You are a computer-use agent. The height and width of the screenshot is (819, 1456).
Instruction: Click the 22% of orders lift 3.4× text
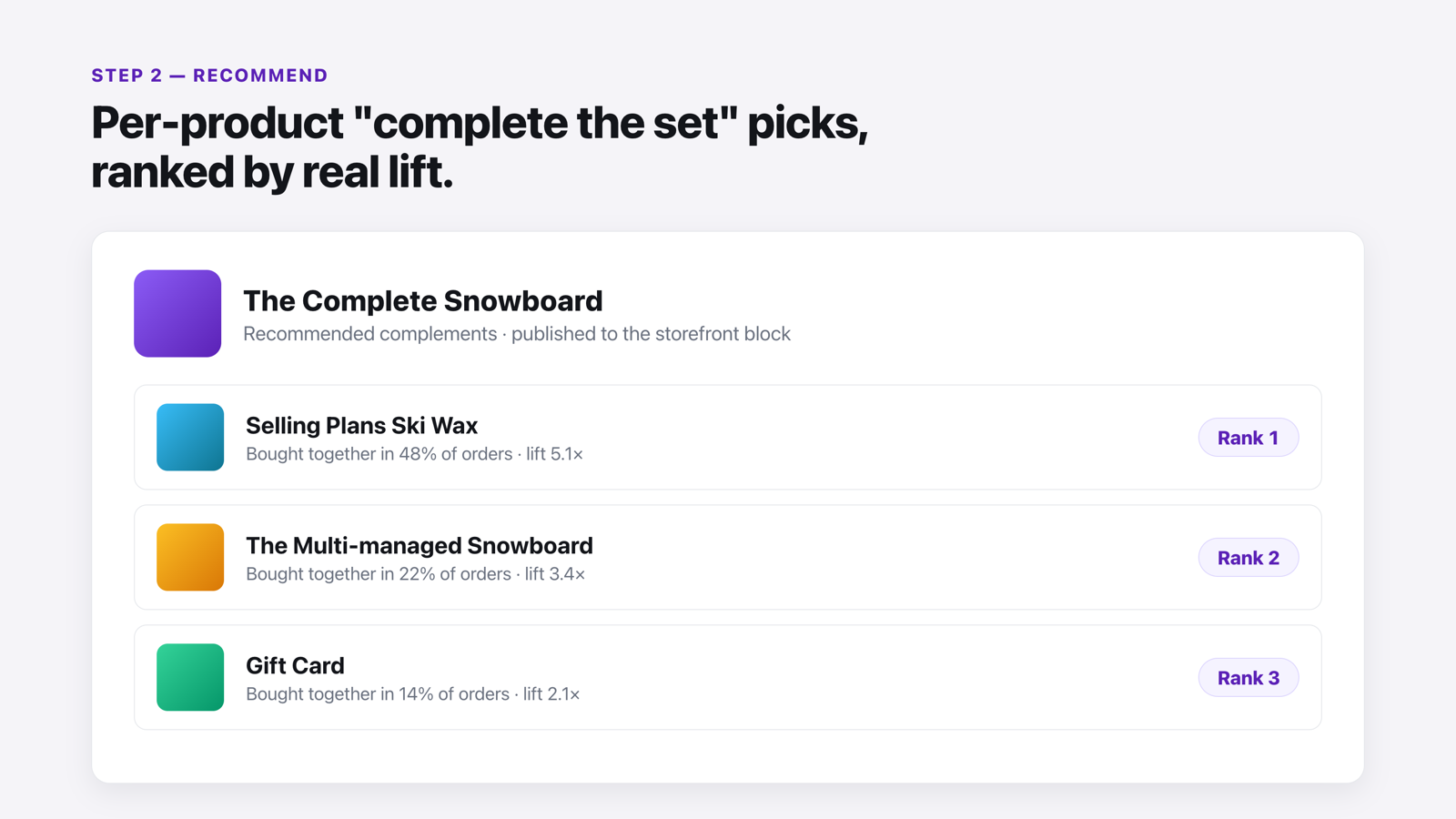pos(415,573)
